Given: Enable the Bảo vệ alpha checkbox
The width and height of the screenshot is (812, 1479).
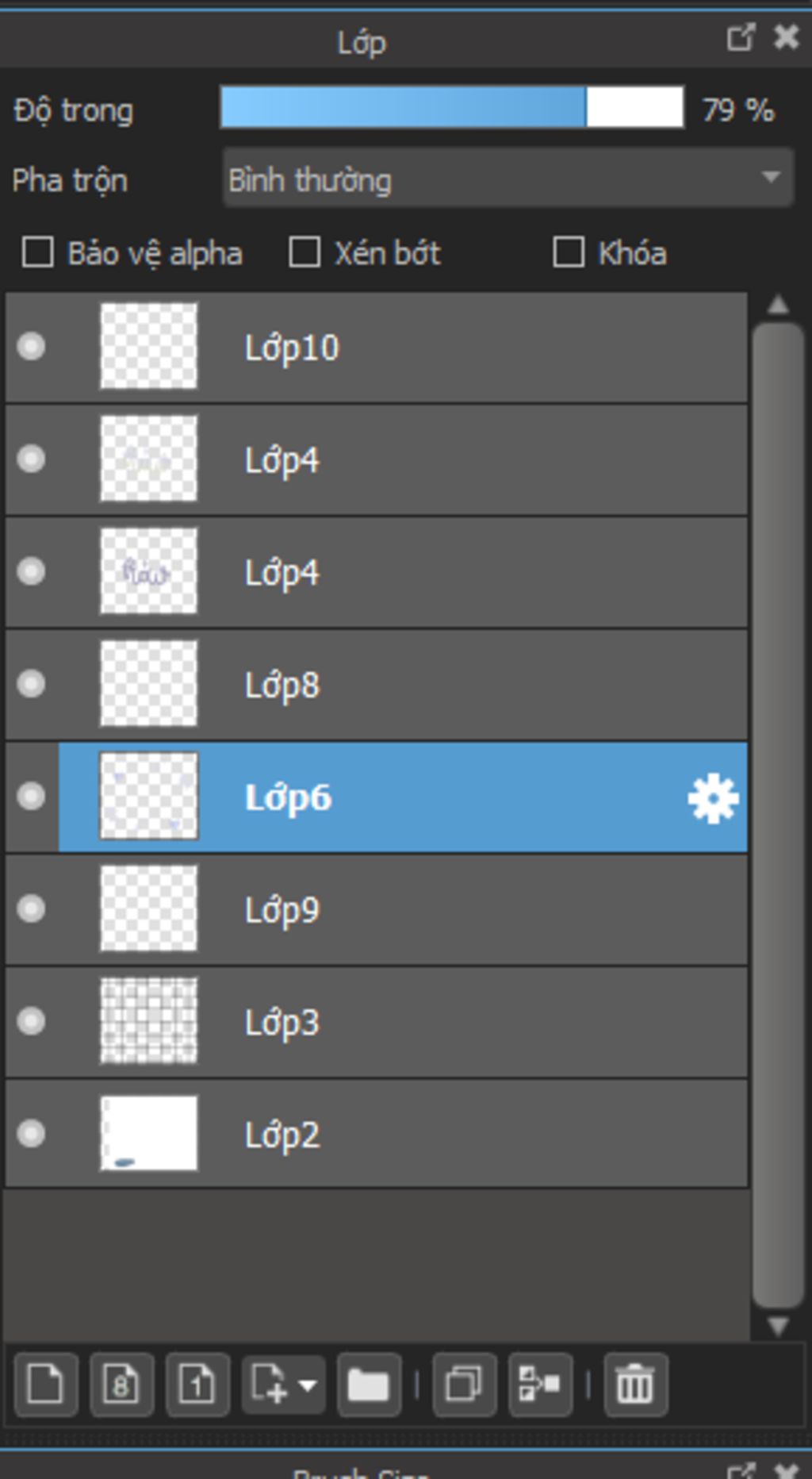Looking at the screenshot, I should pyautogui.click(x=38, y=253).
